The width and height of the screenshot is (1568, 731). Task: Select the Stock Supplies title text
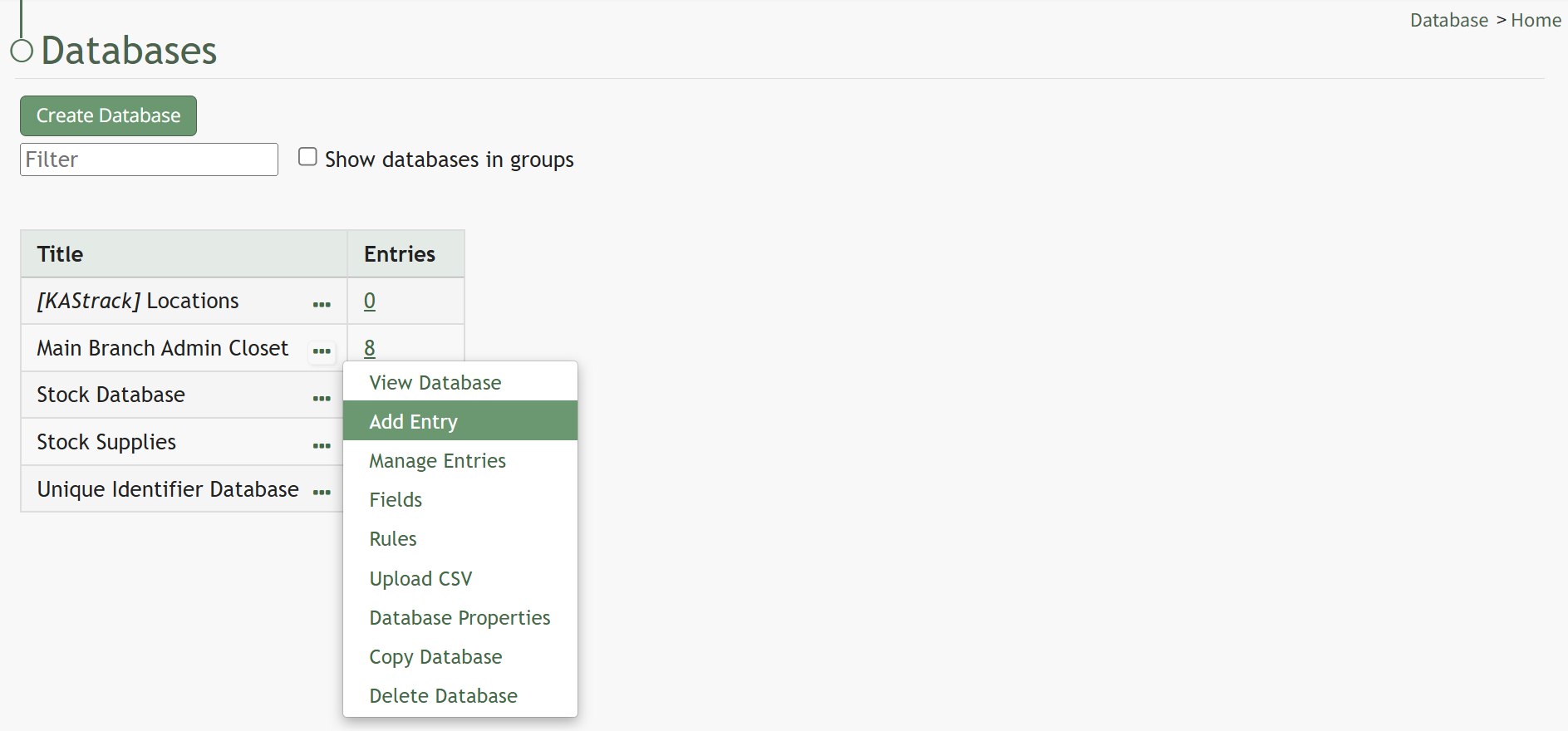coord(106,442)
